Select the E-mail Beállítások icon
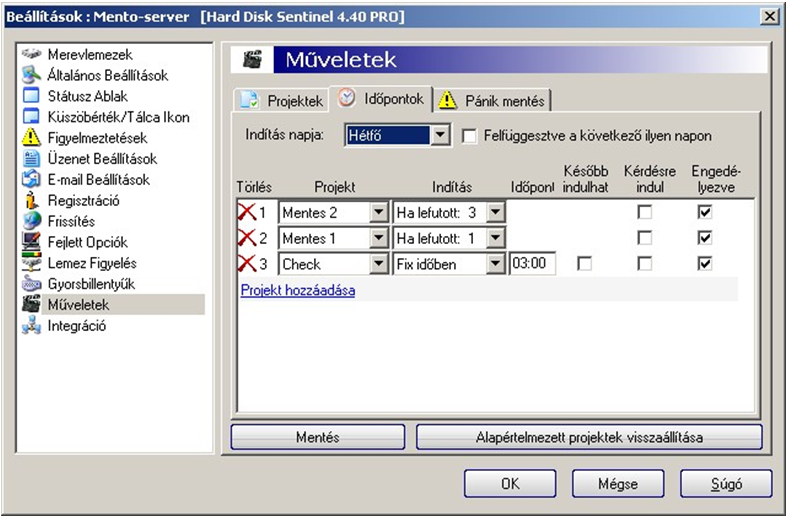The image size is (787, 517). pyautogui.click(x=32, y=180)
